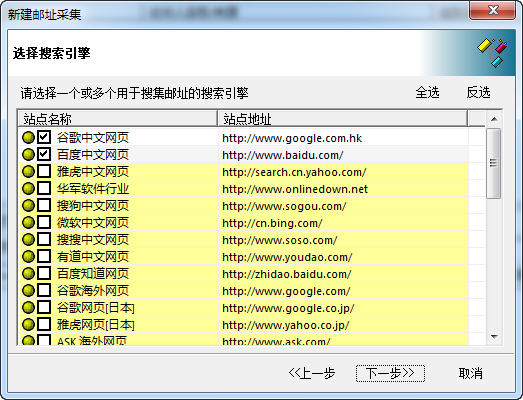Image resolution: width=523 pixels, height=400 pixels.
Task: Click the vertical scrollbar thumb
Action: click(494, 163)
